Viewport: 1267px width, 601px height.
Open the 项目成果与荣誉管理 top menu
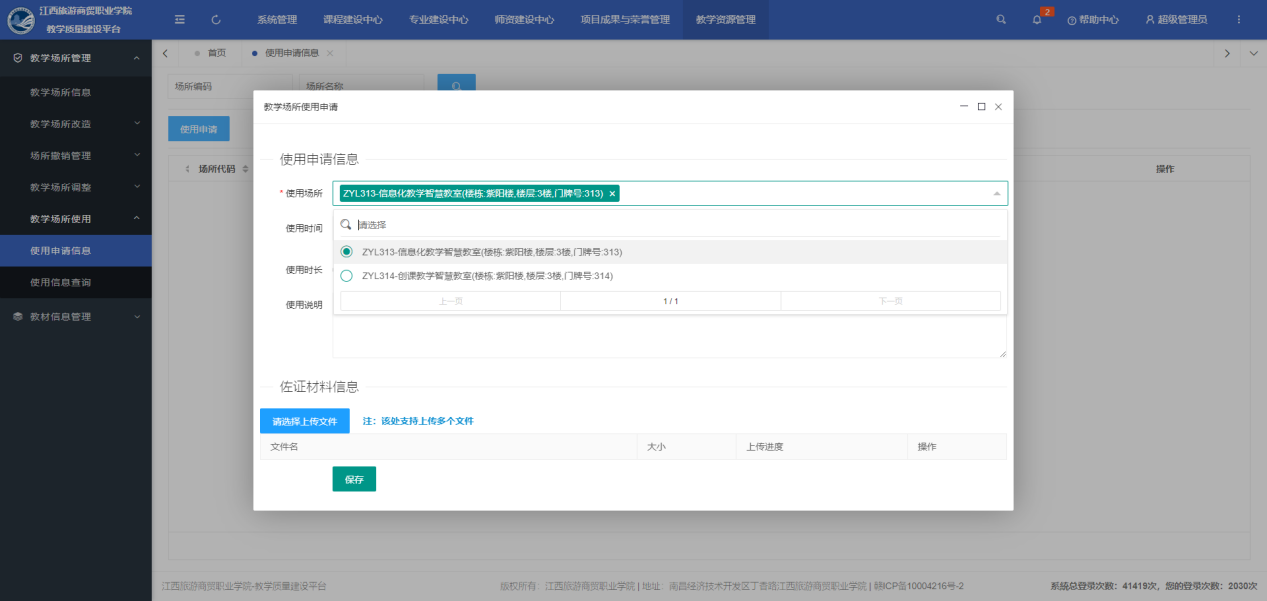coord(625,20)
